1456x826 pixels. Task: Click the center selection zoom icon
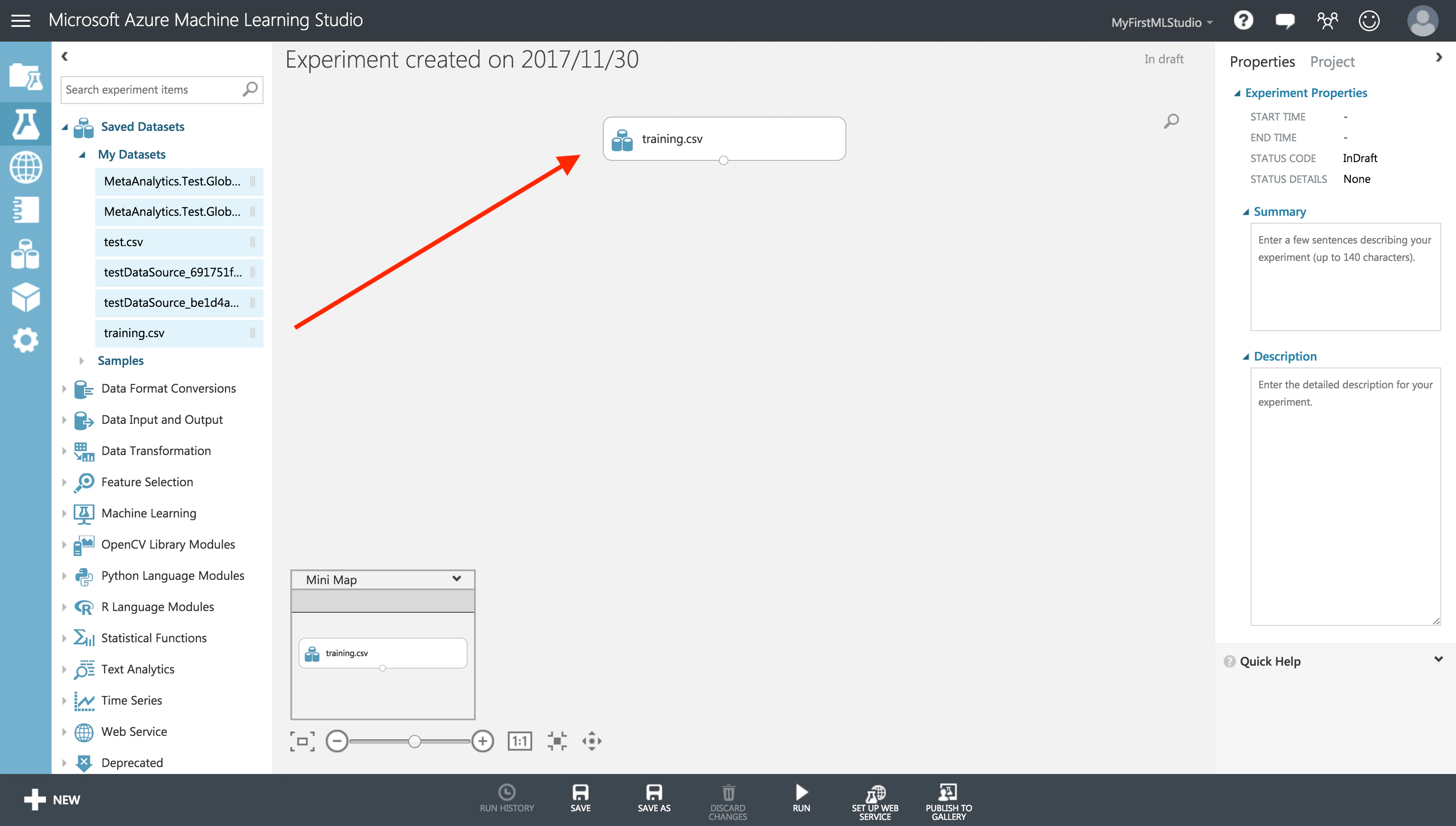(557, 741)
